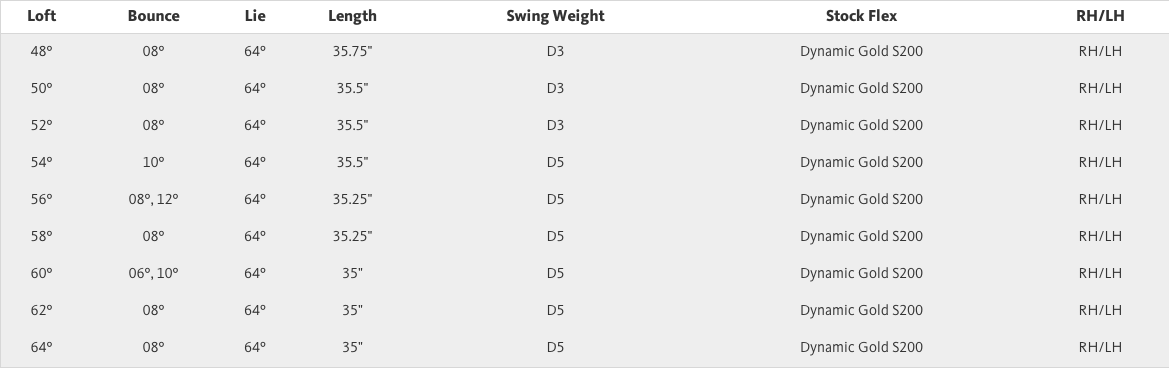This screenshot has width=1169, height=368.
Task: Select the 10° bounce for 54° loft
Action: click(154, 162)
